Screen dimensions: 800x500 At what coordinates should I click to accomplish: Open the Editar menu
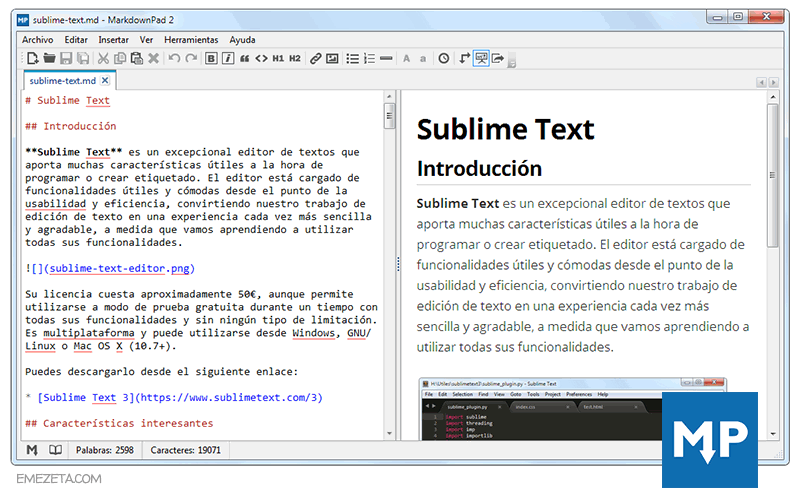coord(76,40)
